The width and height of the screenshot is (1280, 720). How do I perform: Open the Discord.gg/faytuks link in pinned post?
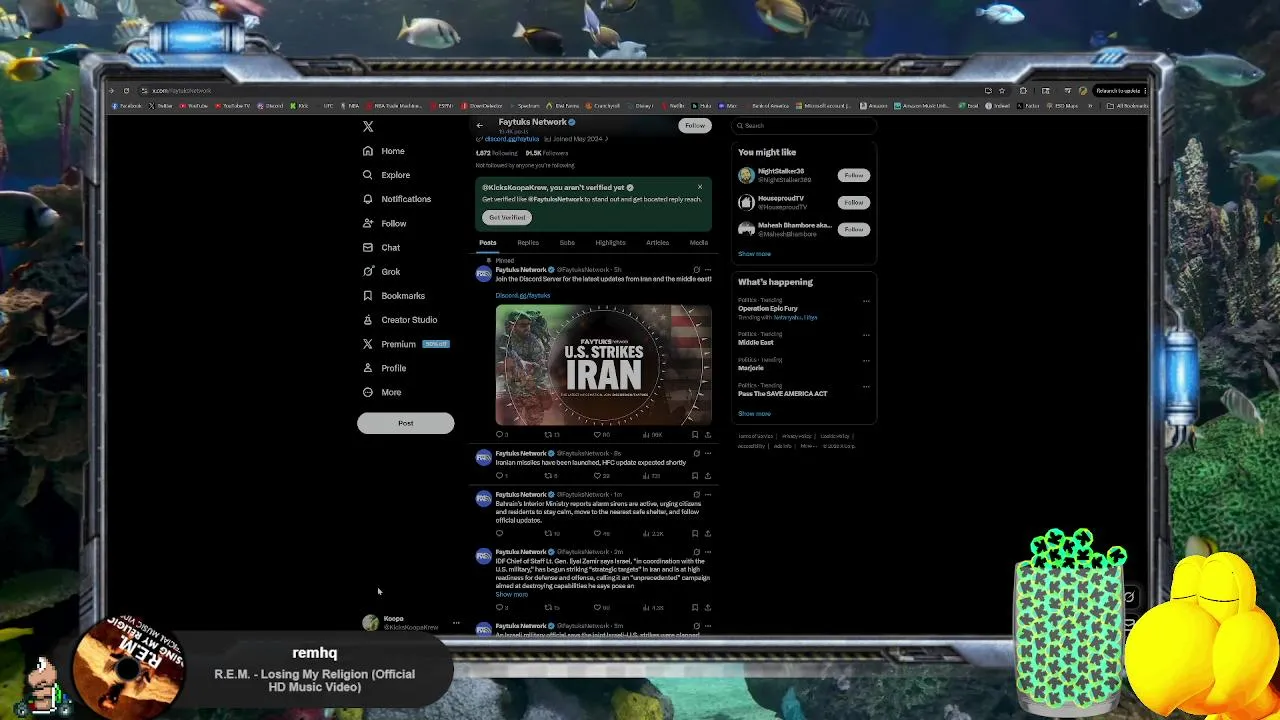[523, 296]
